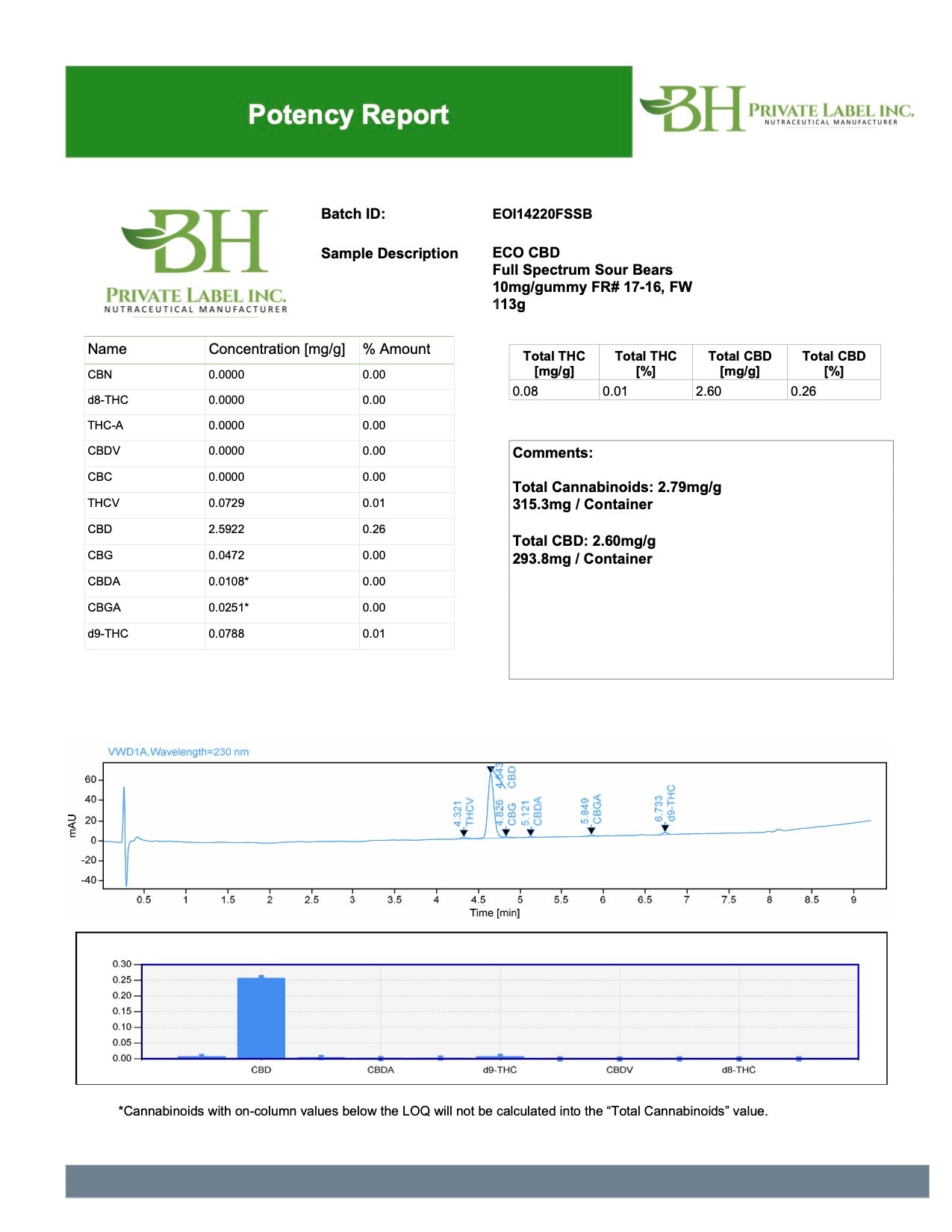The image size is (952, 1232).
Task: Select CBD concentration value 2.5922
Action: (226, 529)
